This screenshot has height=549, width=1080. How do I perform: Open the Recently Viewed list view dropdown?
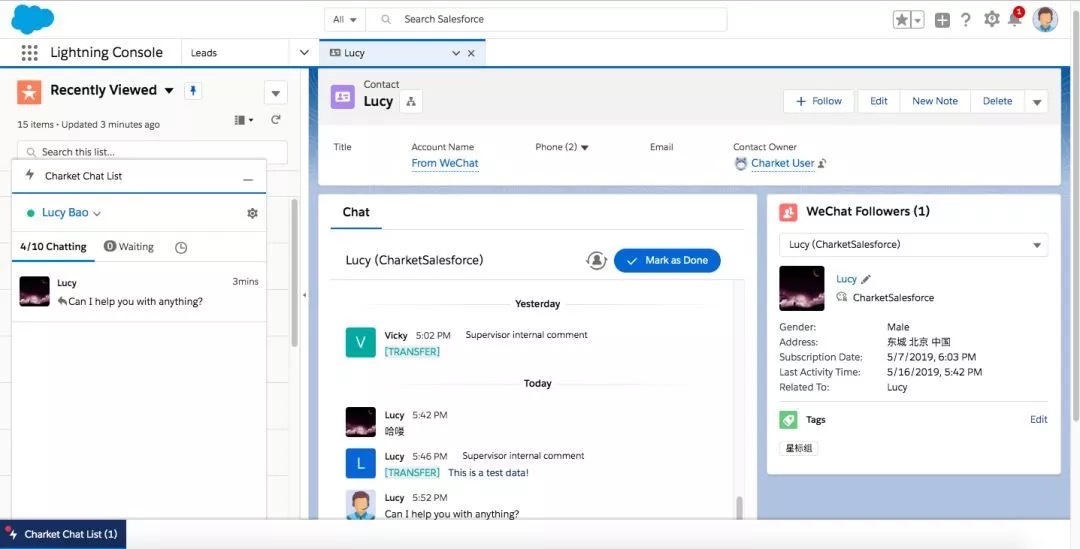tap(169, 91)
